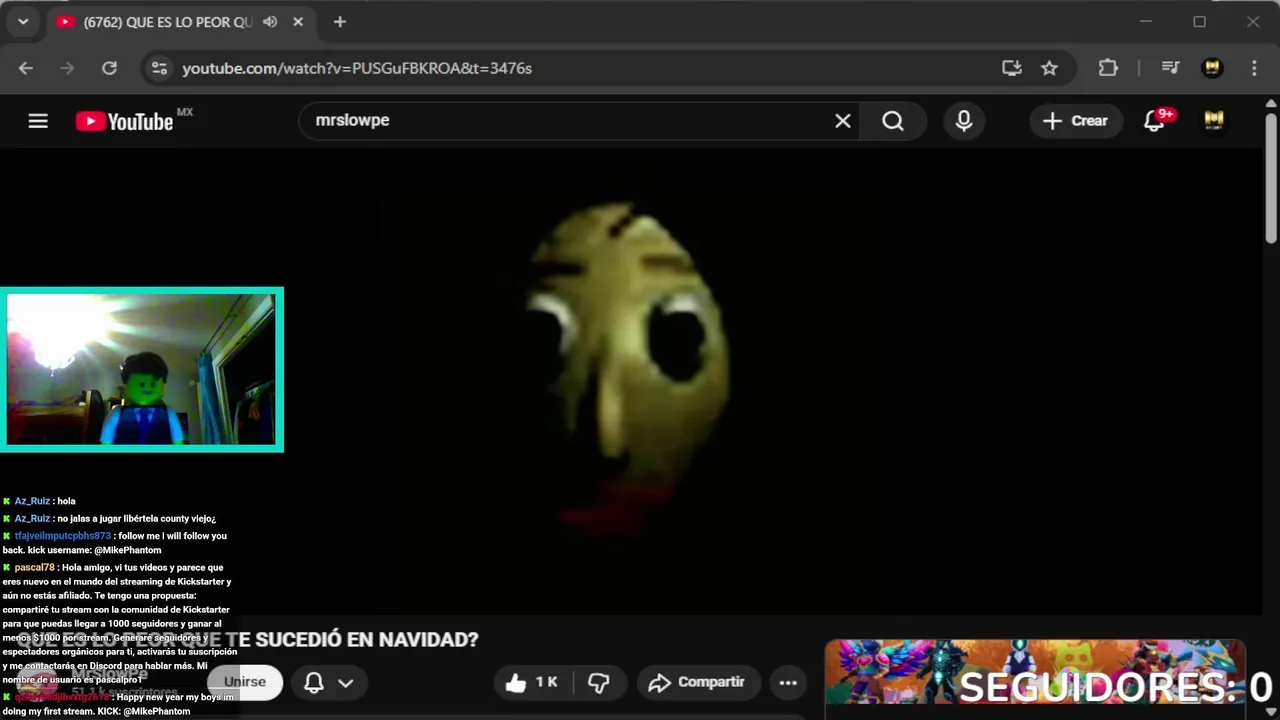Close the YouTube browser tab

point(298,22)
